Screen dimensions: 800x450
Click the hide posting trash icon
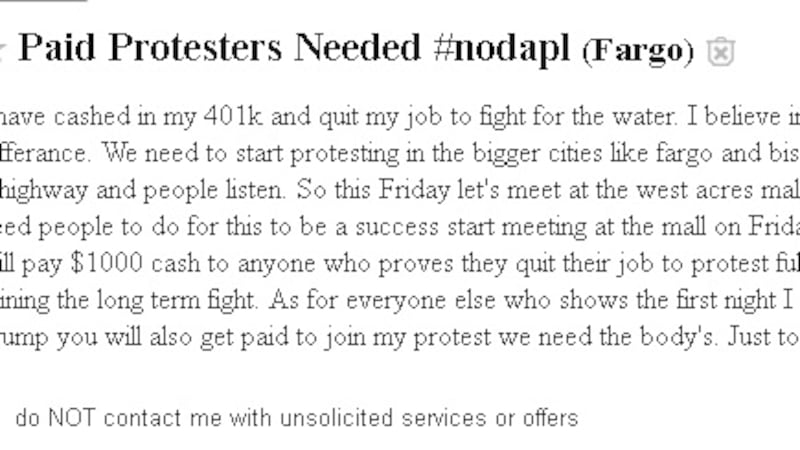click(x=720, y=52)
